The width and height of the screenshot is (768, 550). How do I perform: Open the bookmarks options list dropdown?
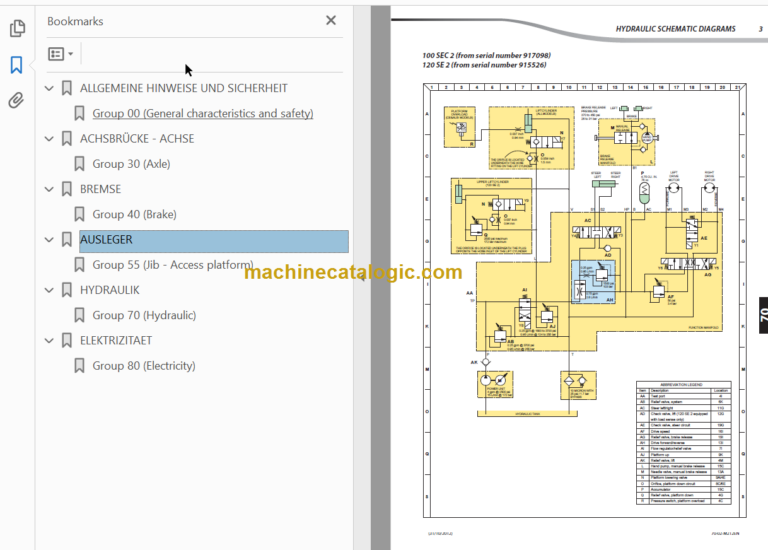(x=61, y=54)
